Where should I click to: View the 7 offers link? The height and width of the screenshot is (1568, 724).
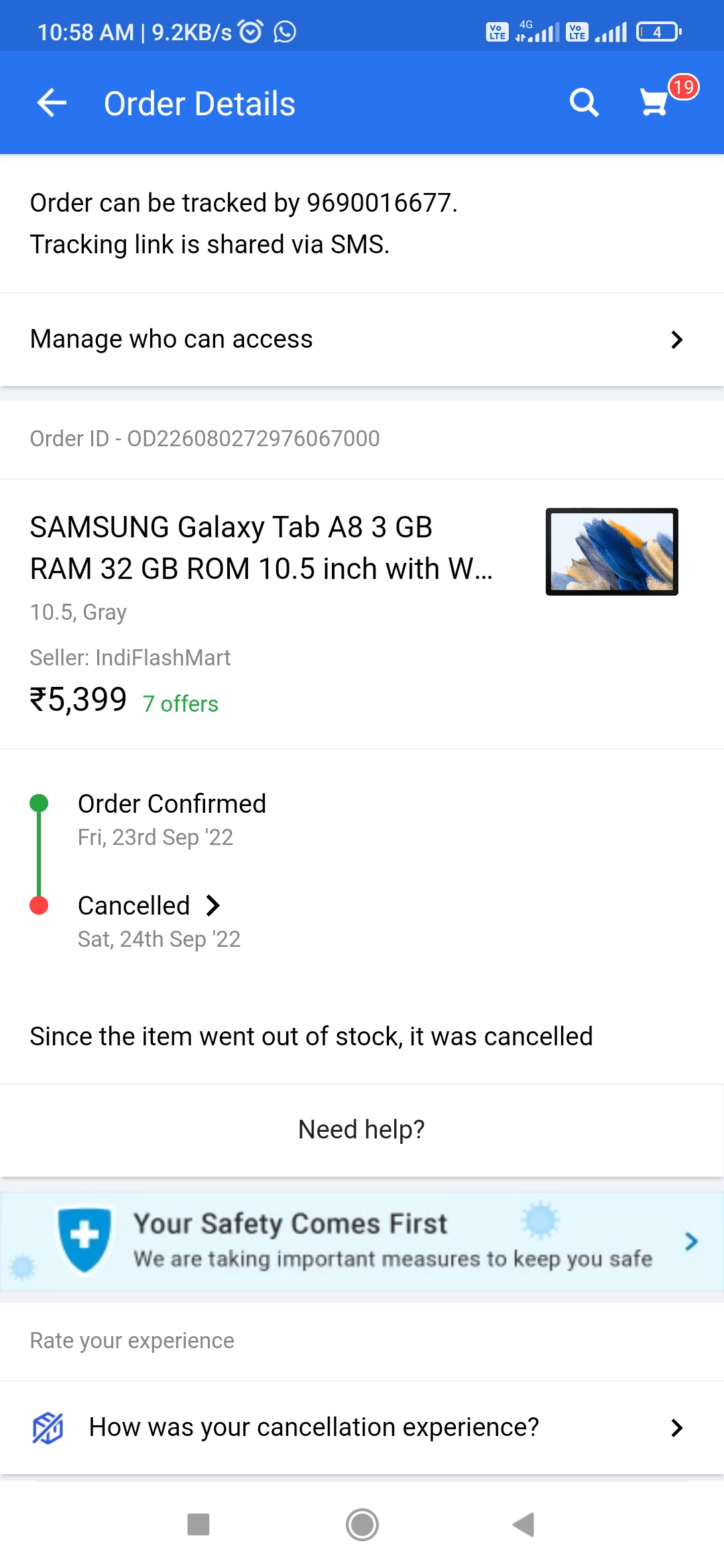point(180,704)
